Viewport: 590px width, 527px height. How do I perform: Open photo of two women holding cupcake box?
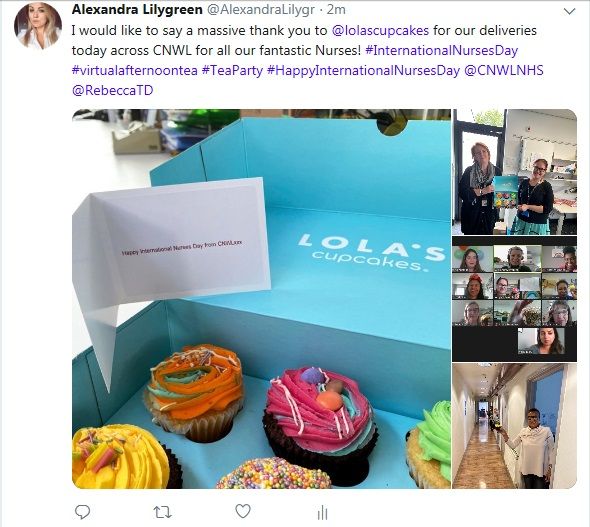(x=514, y=172)
